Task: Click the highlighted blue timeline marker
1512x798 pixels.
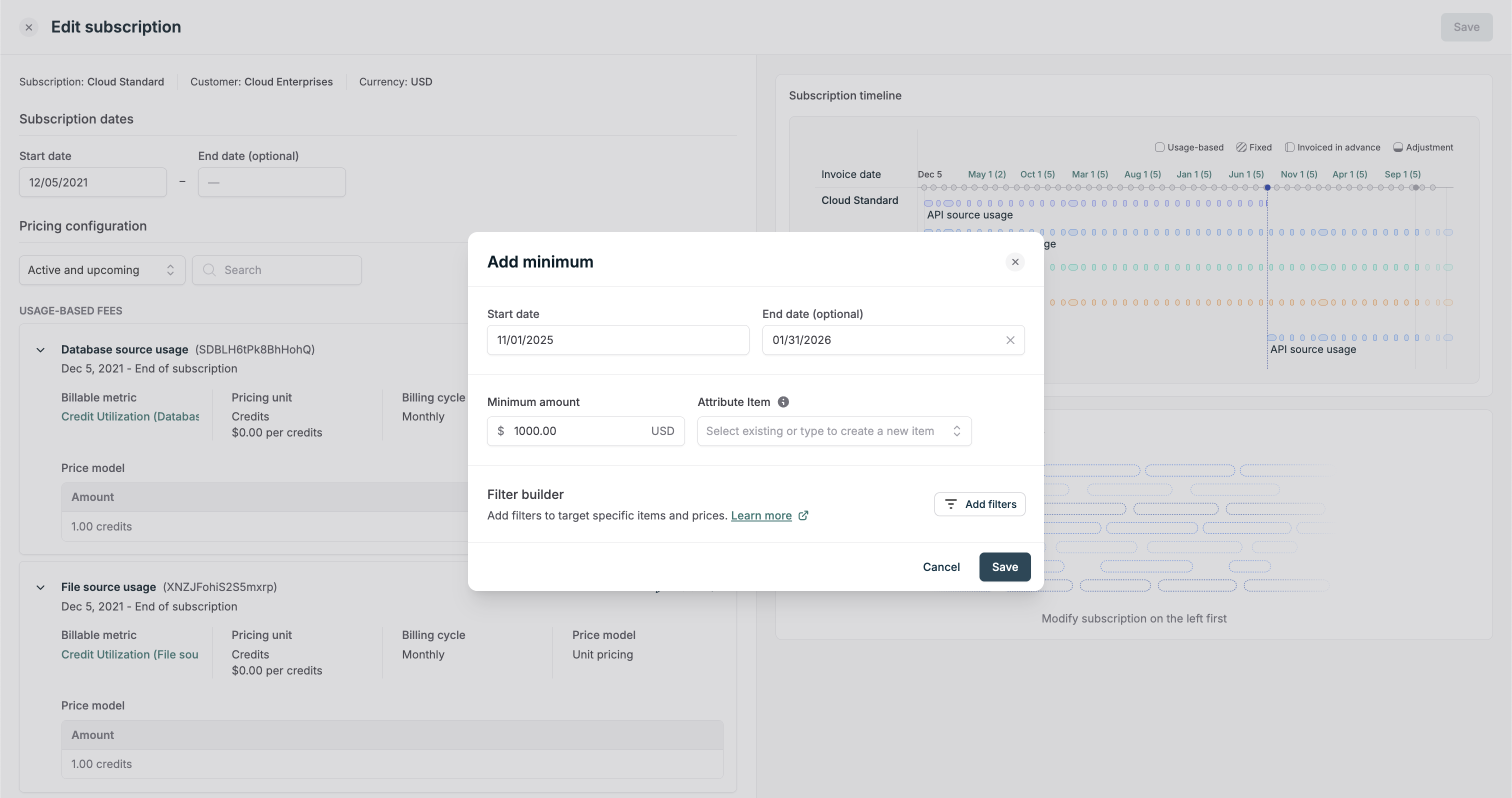Action: [x=1267, y=188]
